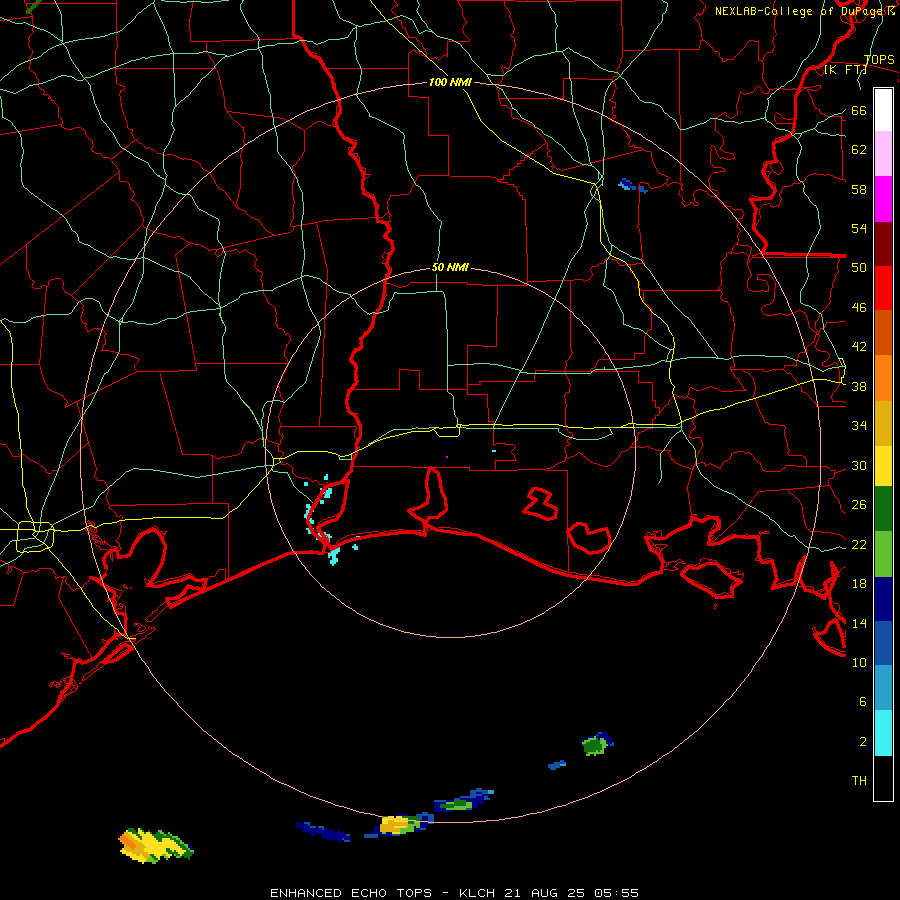
Task: Click the "TH" legend label
Action: click(x=859, y=781)
